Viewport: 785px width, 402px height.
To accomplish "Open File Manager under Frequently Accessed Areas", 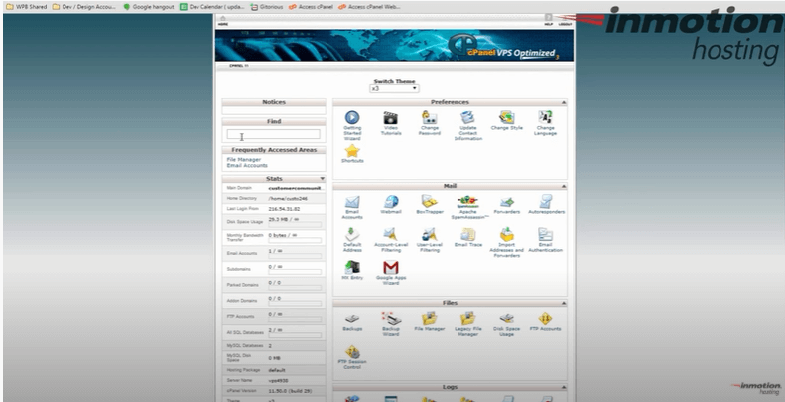I will click(x=243, y=160).
